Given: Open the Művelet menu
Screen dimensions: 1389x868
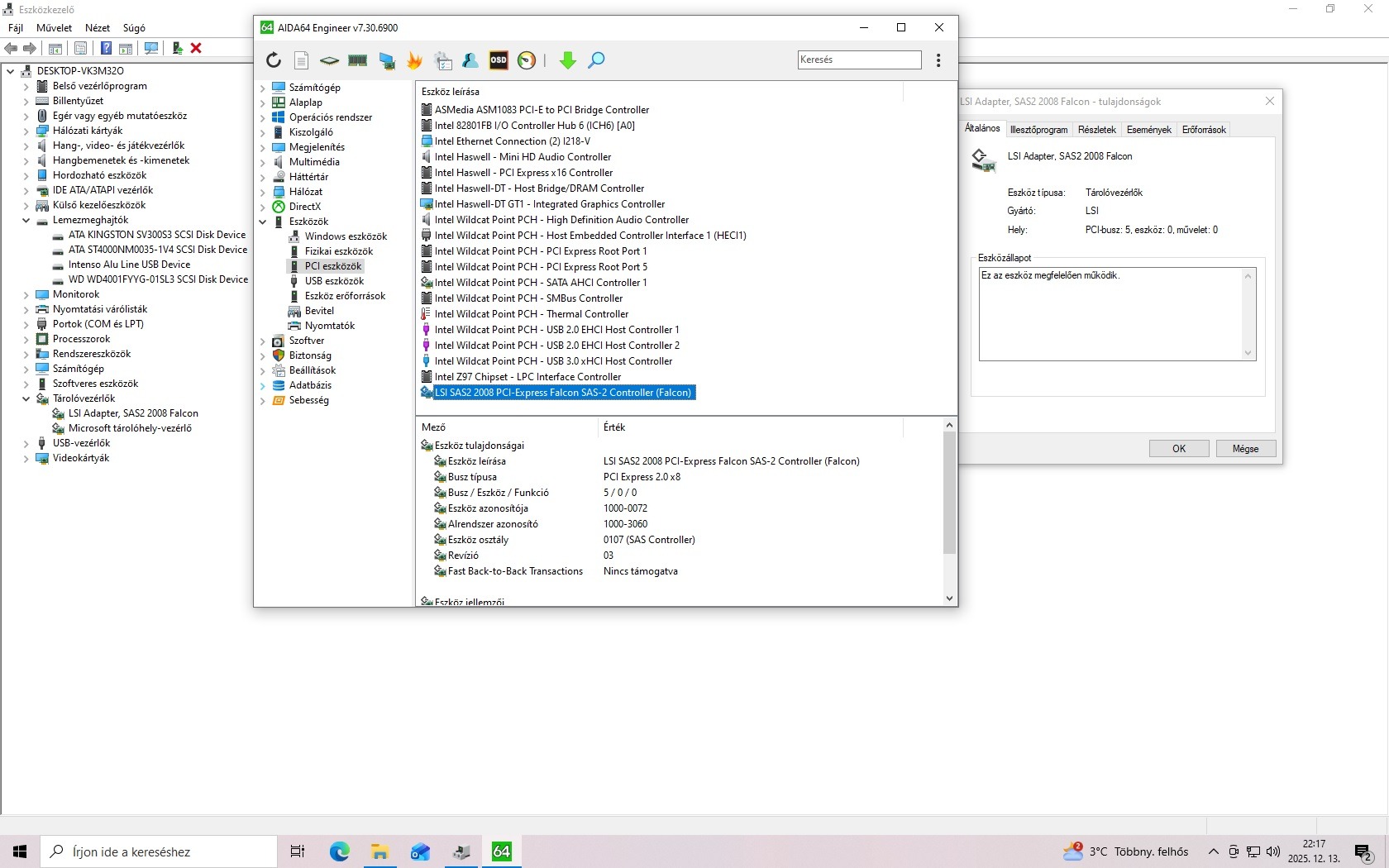Looking at the screenshot, I should tap(54, 28).
